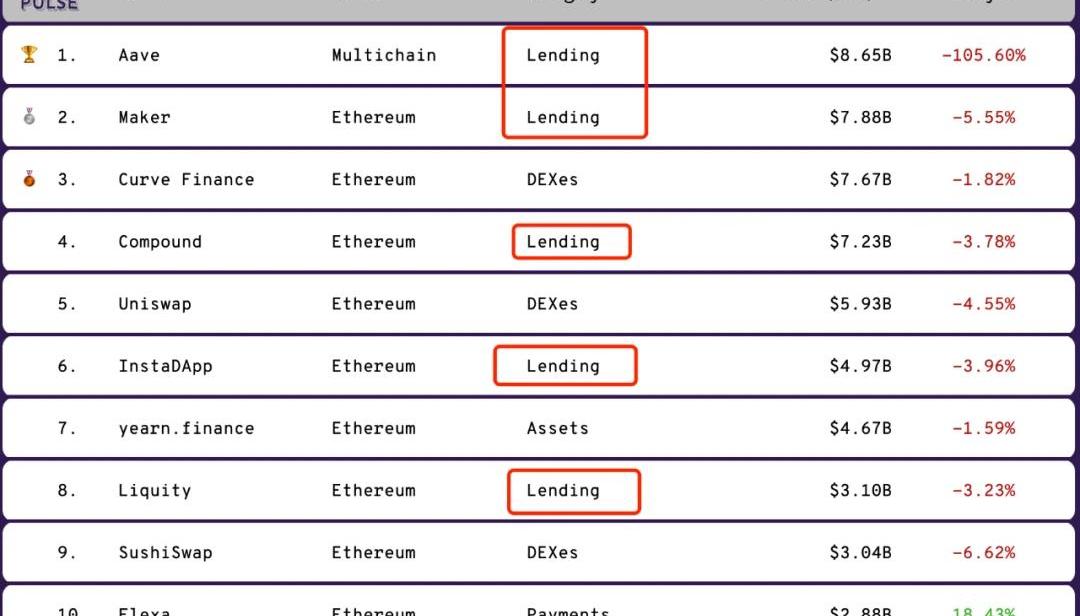1080x616 pixels.
Task: Open the Liquity entry
Action: 155,491
